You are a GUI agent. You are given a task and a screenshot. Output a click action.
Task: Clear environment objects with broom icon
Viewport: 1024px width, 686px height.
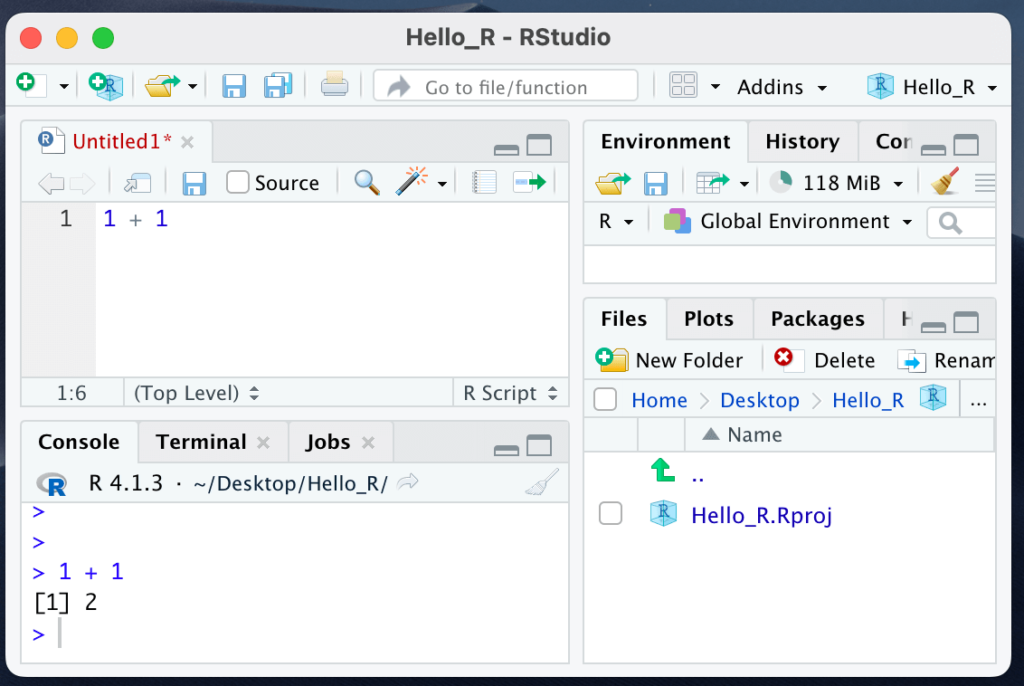pyautogui.click(x=944, y=181)
